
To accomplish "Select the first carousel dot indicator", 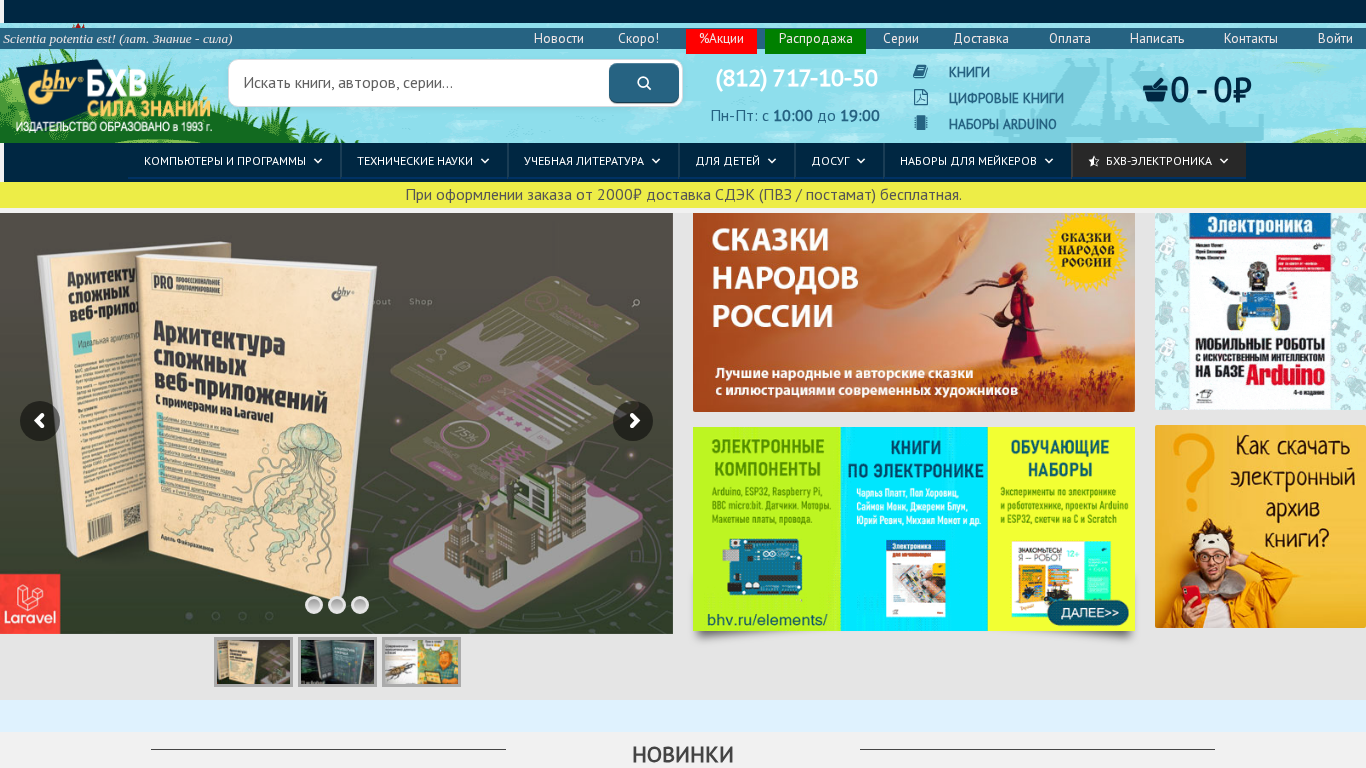I will [x=314, y=605].
